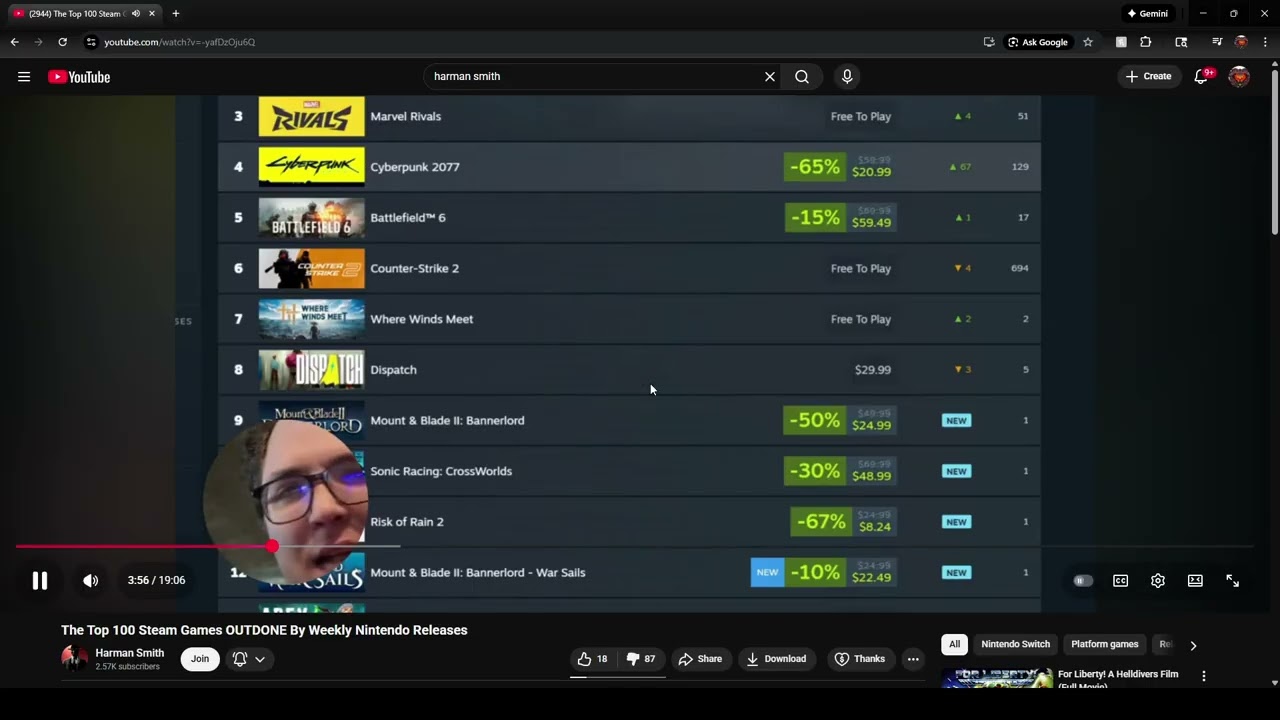Toggle the autoplay switch in the player

click(x=1083, y=580)
